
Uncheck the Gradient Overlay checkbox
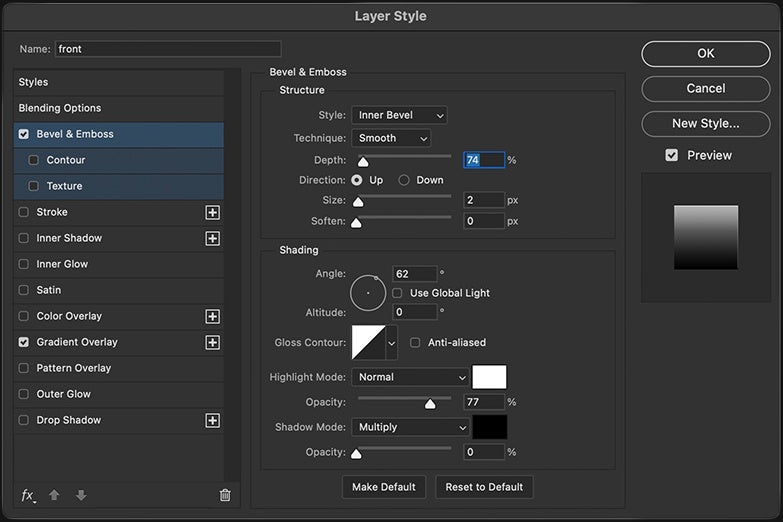tap(23, 342)
